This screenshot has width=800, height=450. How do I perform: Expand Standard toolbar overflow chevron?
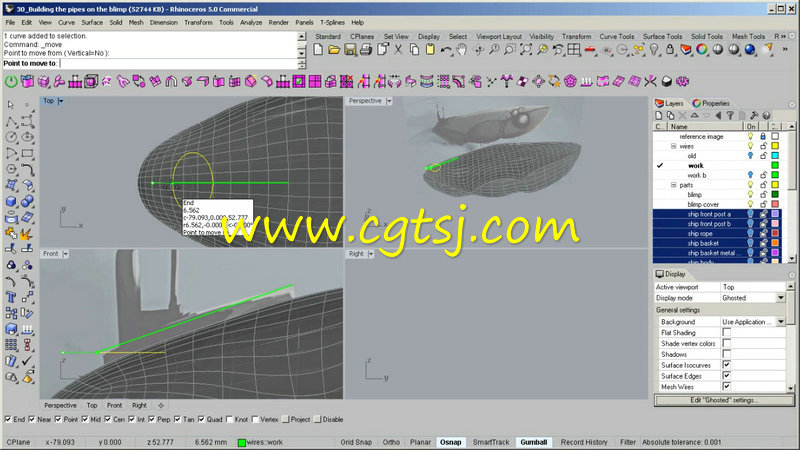(785, 49)
